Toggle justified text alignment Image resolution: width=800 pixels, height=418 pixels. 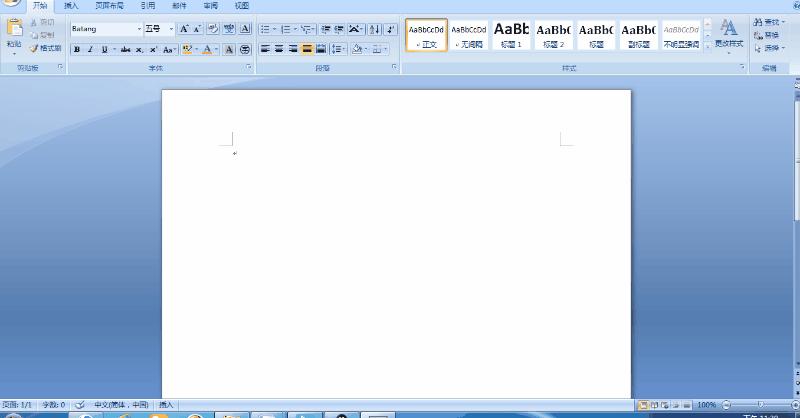click(x=307, y=49)
